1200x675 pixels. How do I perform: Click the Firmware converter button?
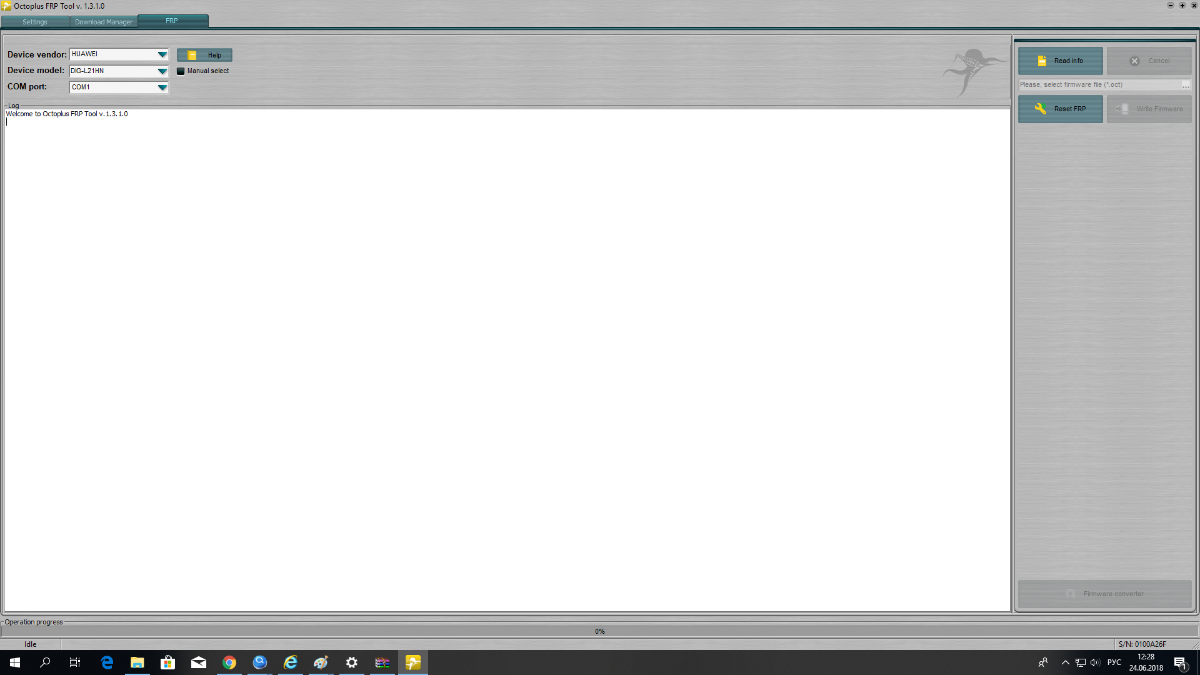point(1105,594)
